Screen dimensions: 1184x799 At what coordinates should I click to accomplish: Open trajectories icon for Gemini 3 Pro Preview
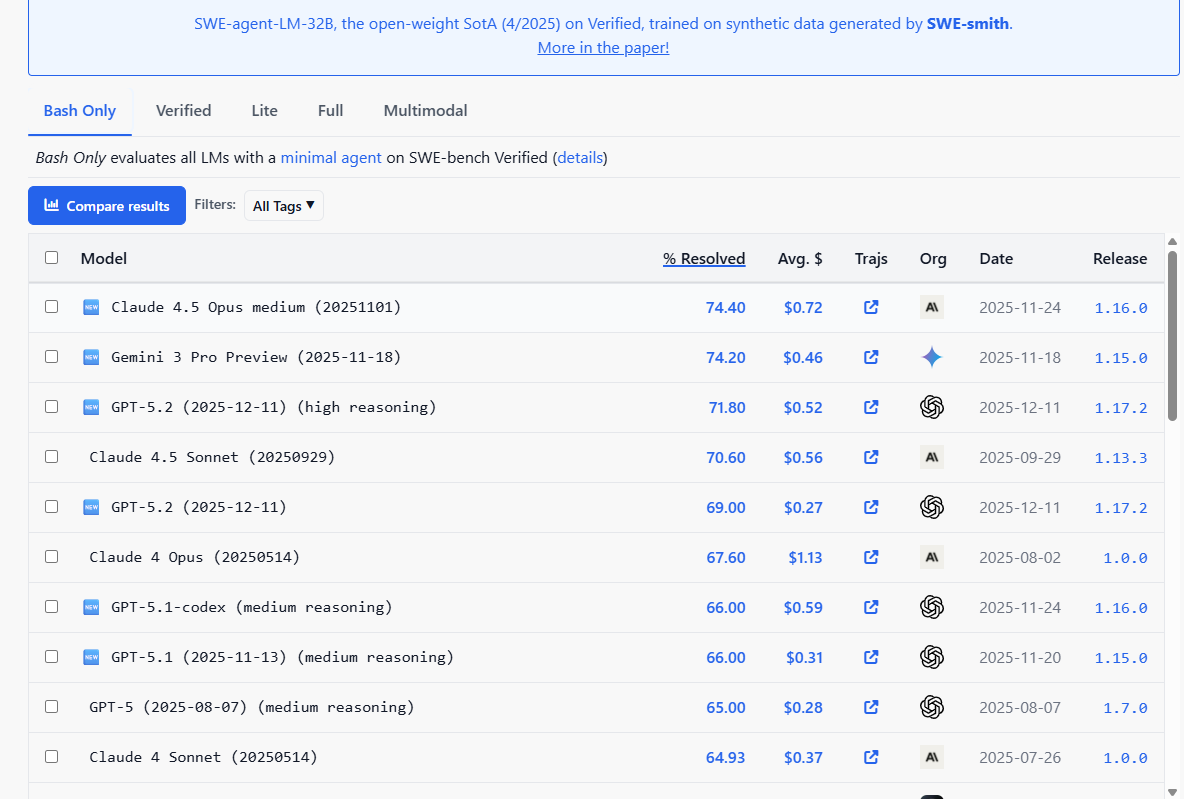pos(871,357)
